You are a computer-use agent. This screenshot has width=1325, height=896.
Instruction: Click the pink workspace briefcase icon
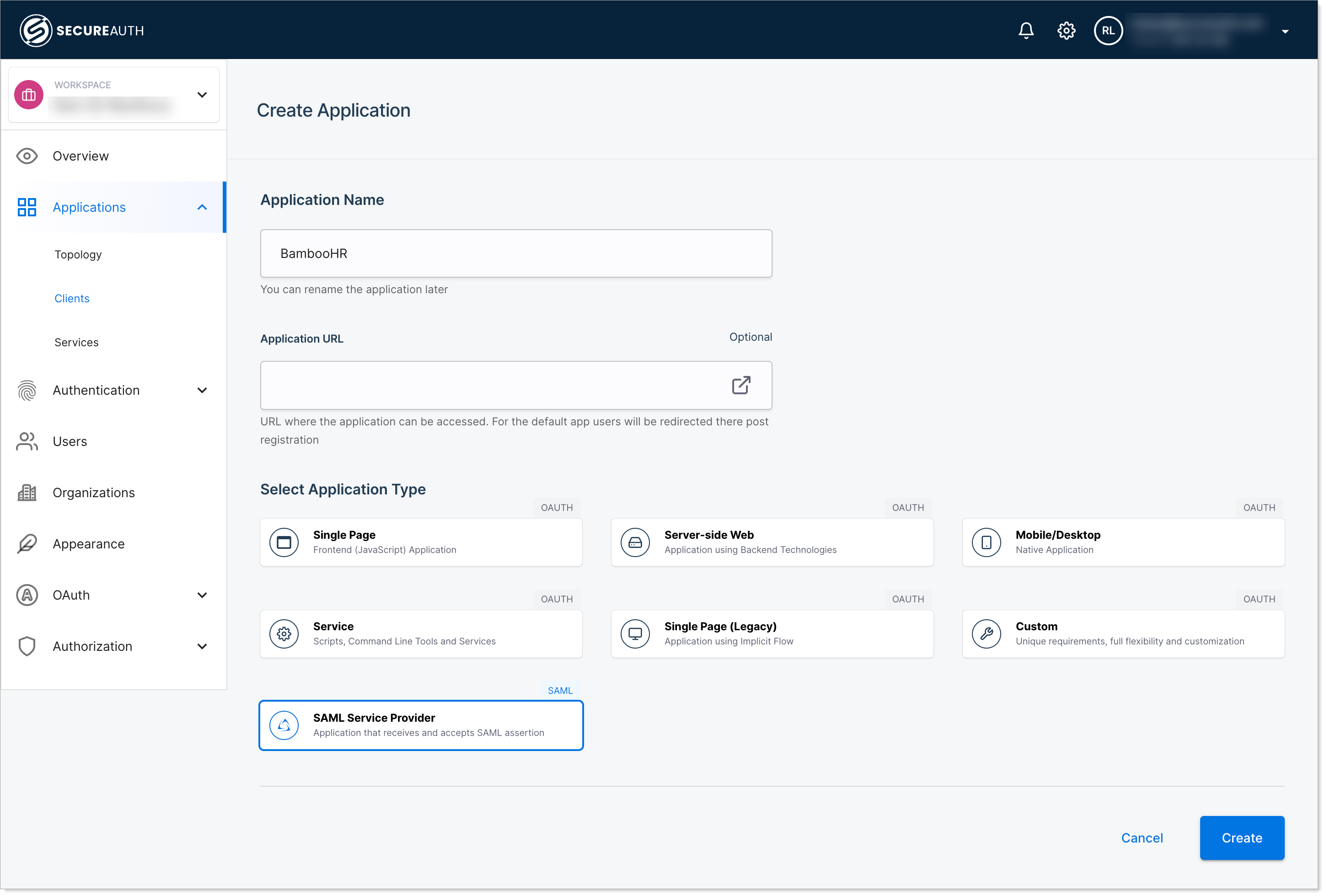pyautogui.click(x=28, y=95)
